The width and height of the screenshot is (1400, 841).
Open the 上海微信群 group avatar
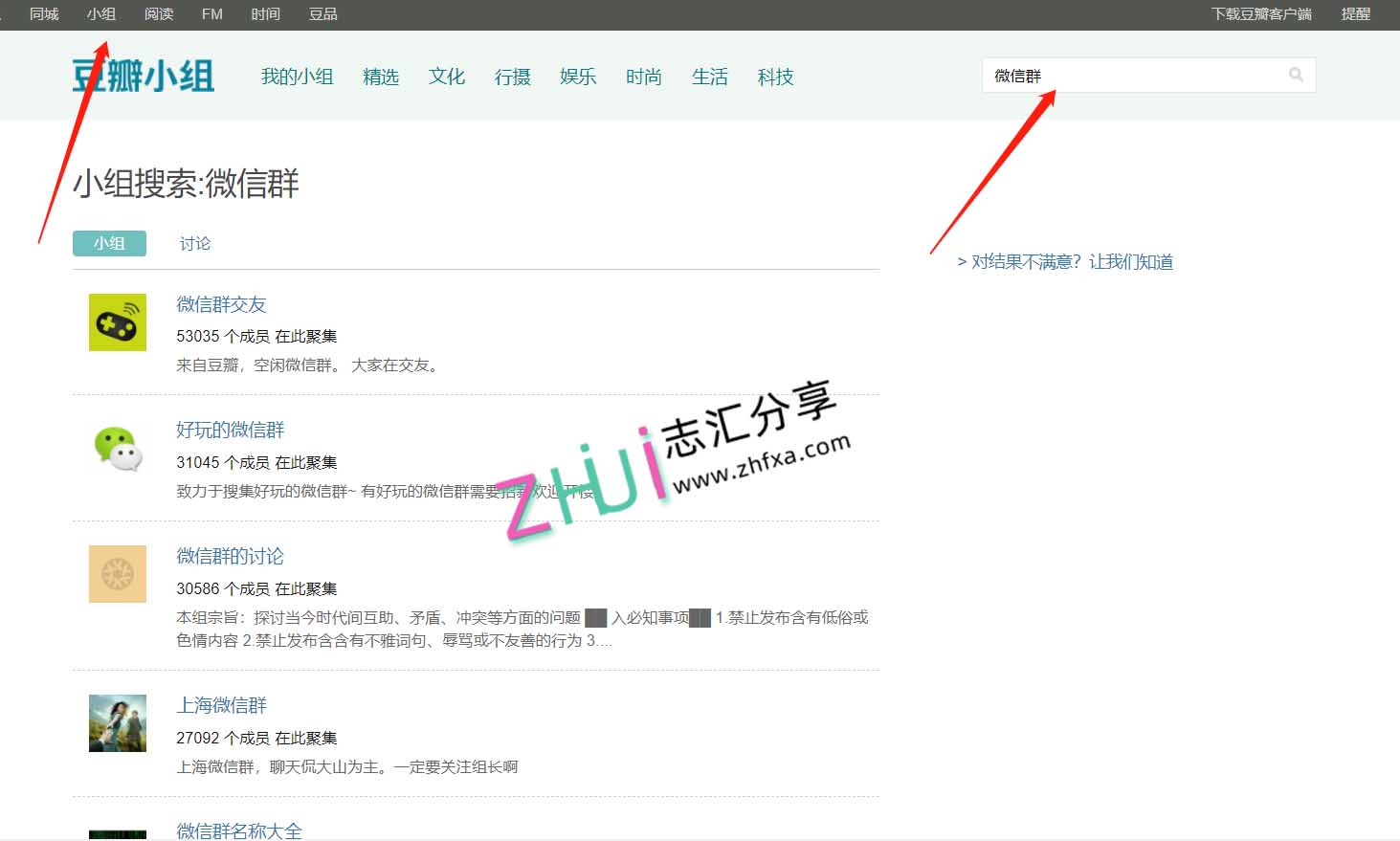[x=118, y=723]
